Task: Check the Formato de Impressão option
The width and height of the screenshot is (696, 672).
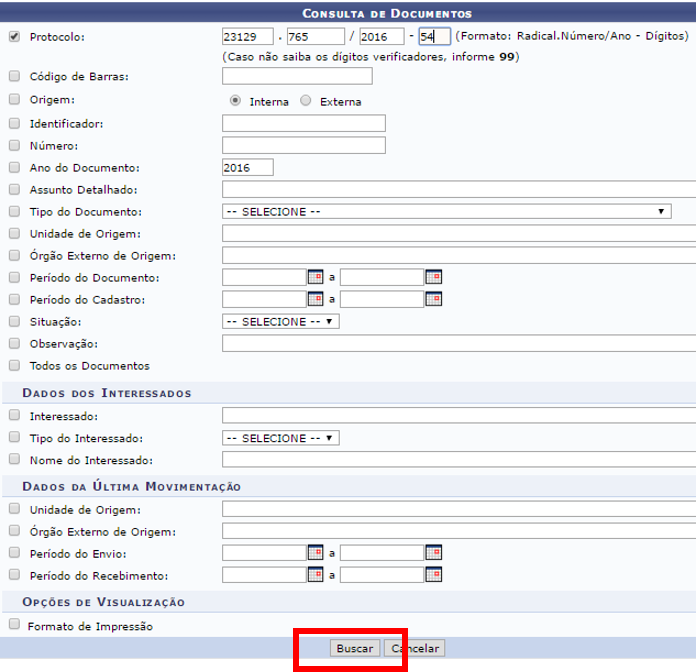Action: point(14,625)
